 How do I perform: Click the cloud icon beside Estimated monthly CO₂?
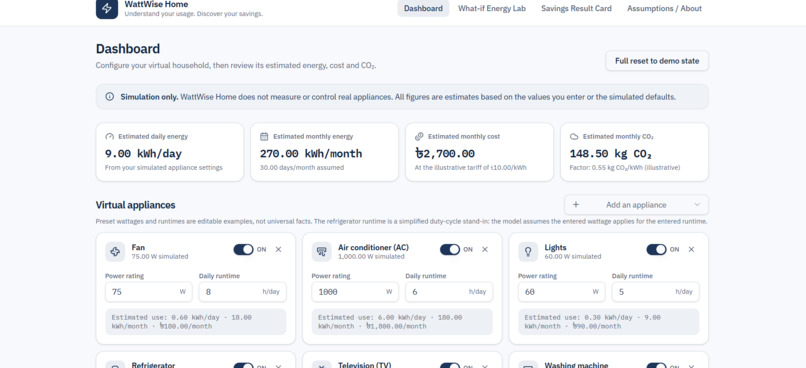coord(574,137)
